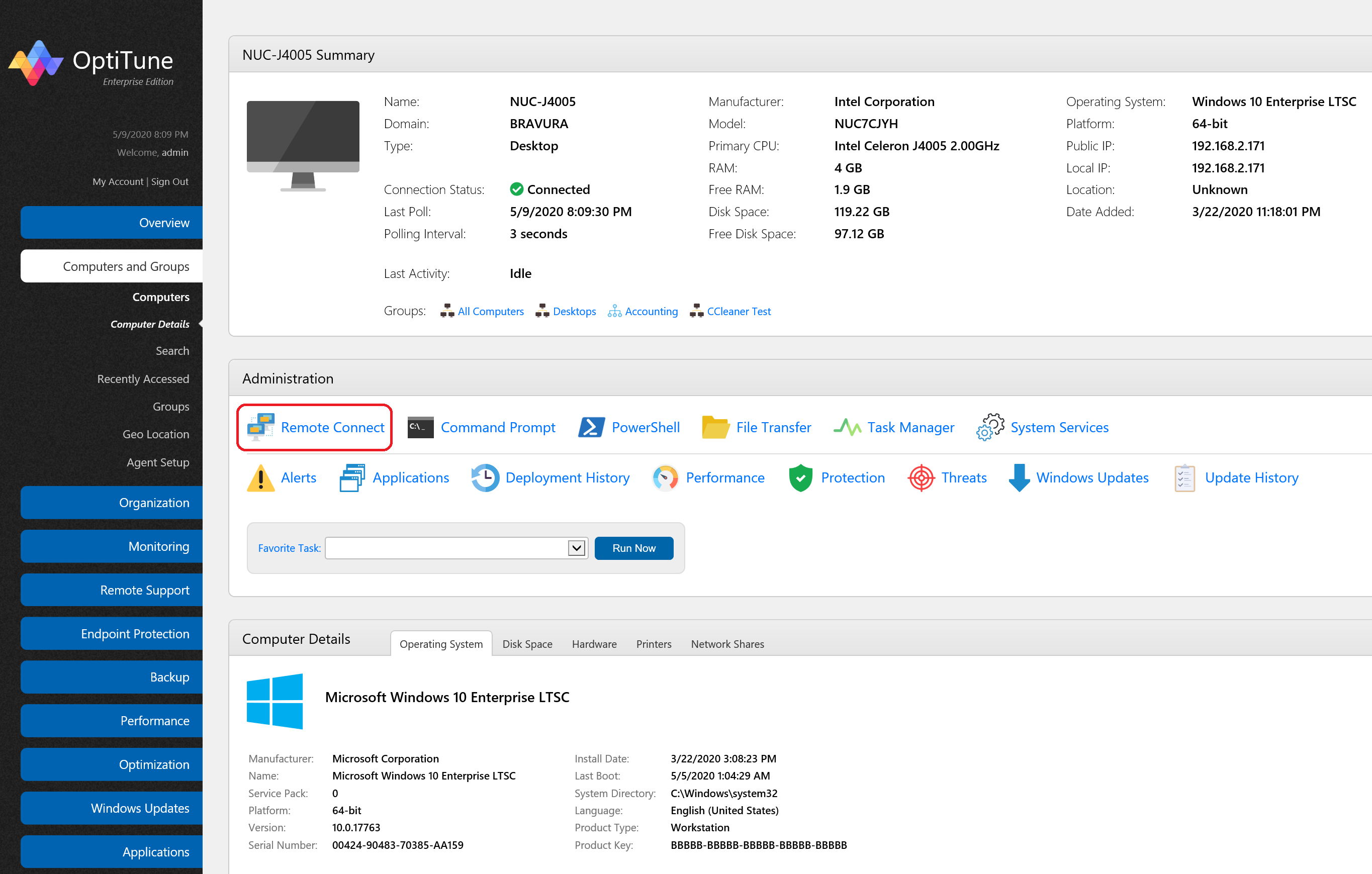Screen dimensions: 1372x874
Task: Open the Remote Support sidebar section
Action: click(x=112, y=590)
